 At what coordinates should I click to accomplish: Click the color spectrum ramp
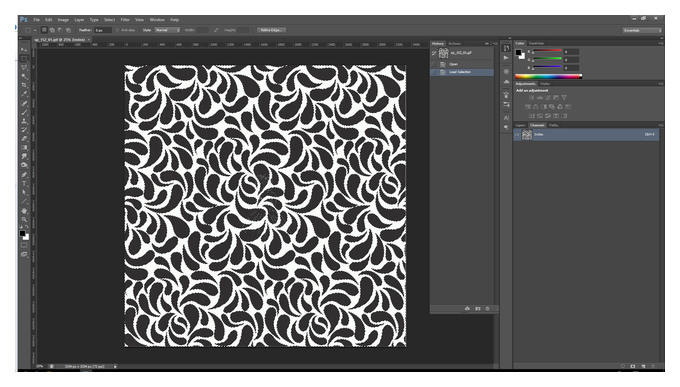point(548,77)
